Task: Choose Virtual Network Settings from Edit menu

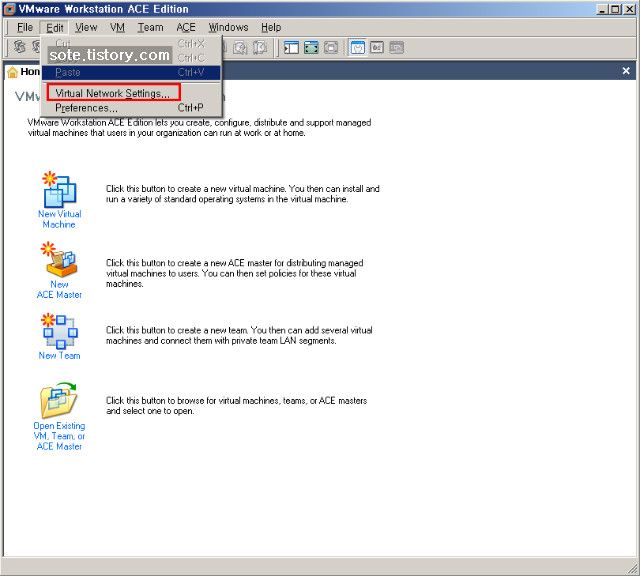Action: tap(131, 93)
